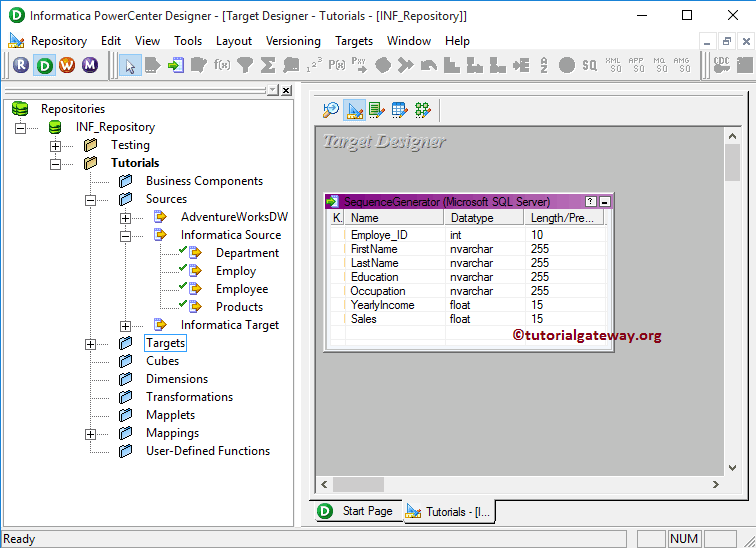
Task: Select the Business Components folder
Action: tap(204, 181)
